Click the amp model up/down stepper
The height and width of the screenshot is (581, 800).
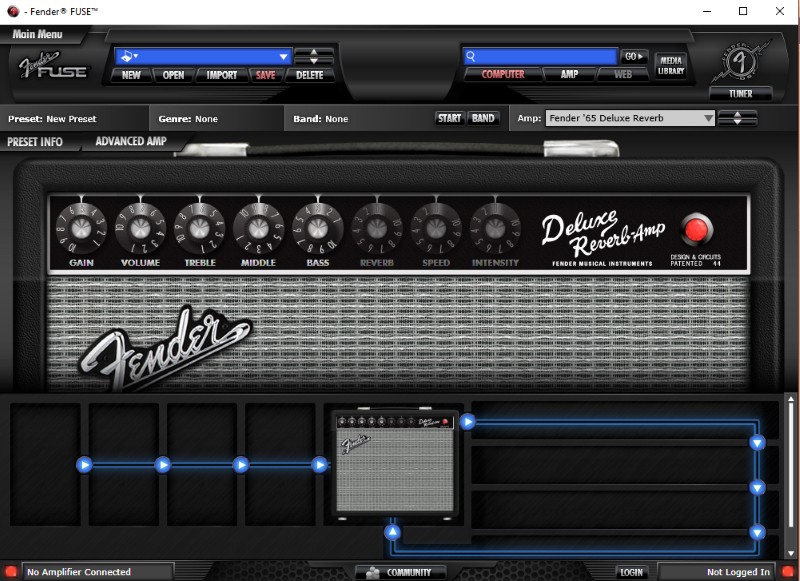click(x=738, y=118)
